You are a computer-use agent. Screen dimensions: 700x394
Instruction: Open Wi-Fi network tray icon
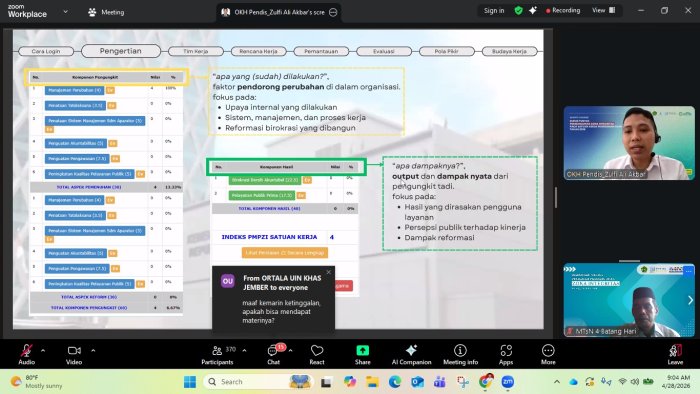(622, 382)
